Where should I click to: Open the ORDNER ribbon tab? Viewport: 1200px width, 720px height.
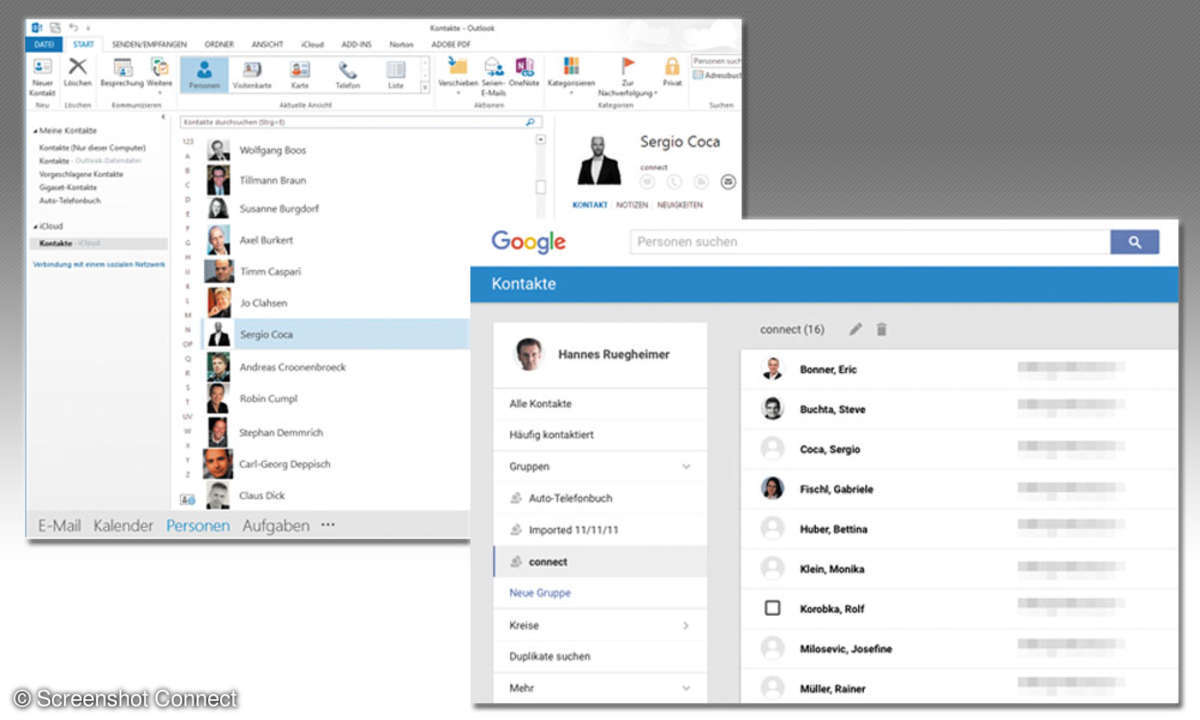tap(219, 44)
